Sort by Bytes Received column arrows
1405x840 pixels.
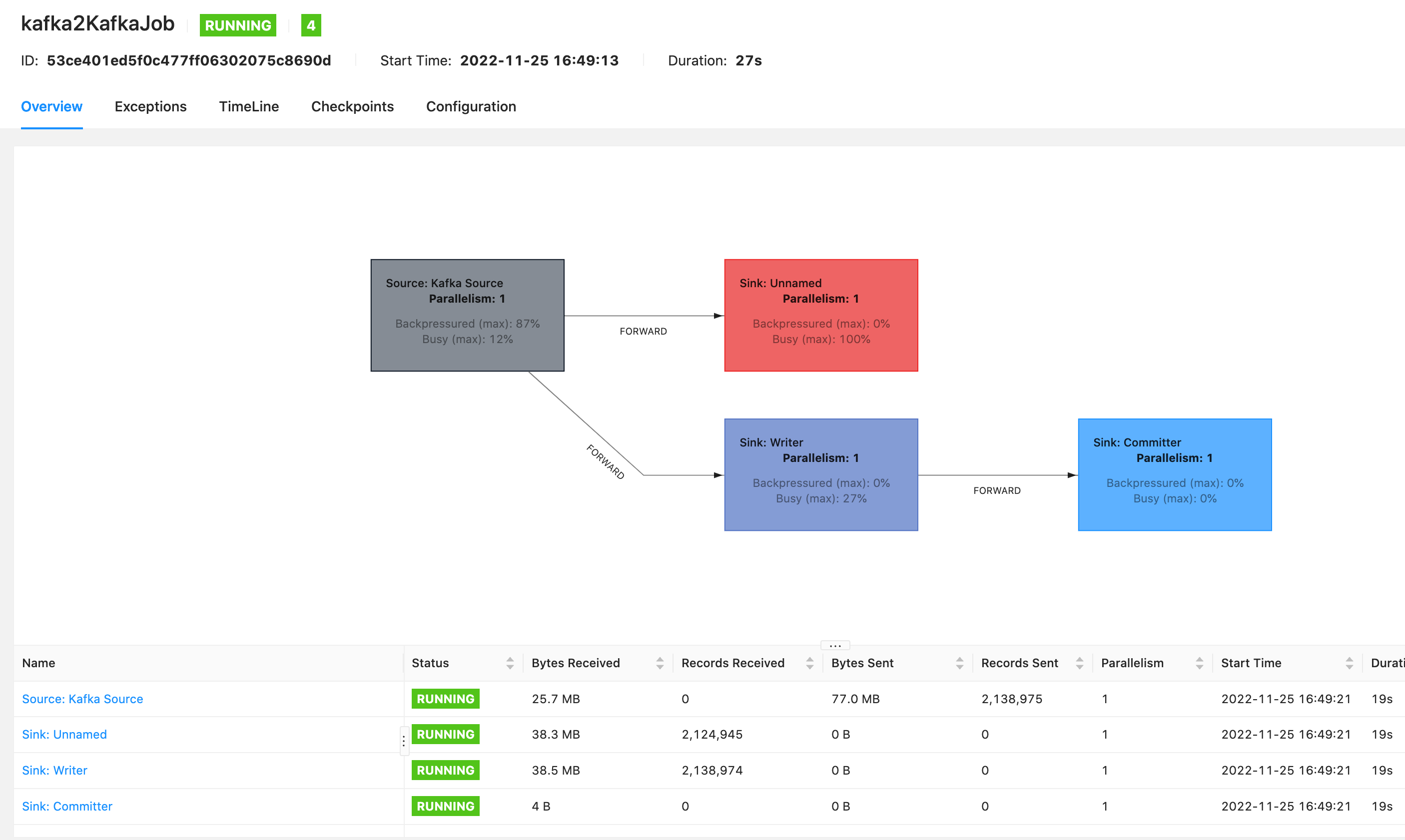(660, 663)
